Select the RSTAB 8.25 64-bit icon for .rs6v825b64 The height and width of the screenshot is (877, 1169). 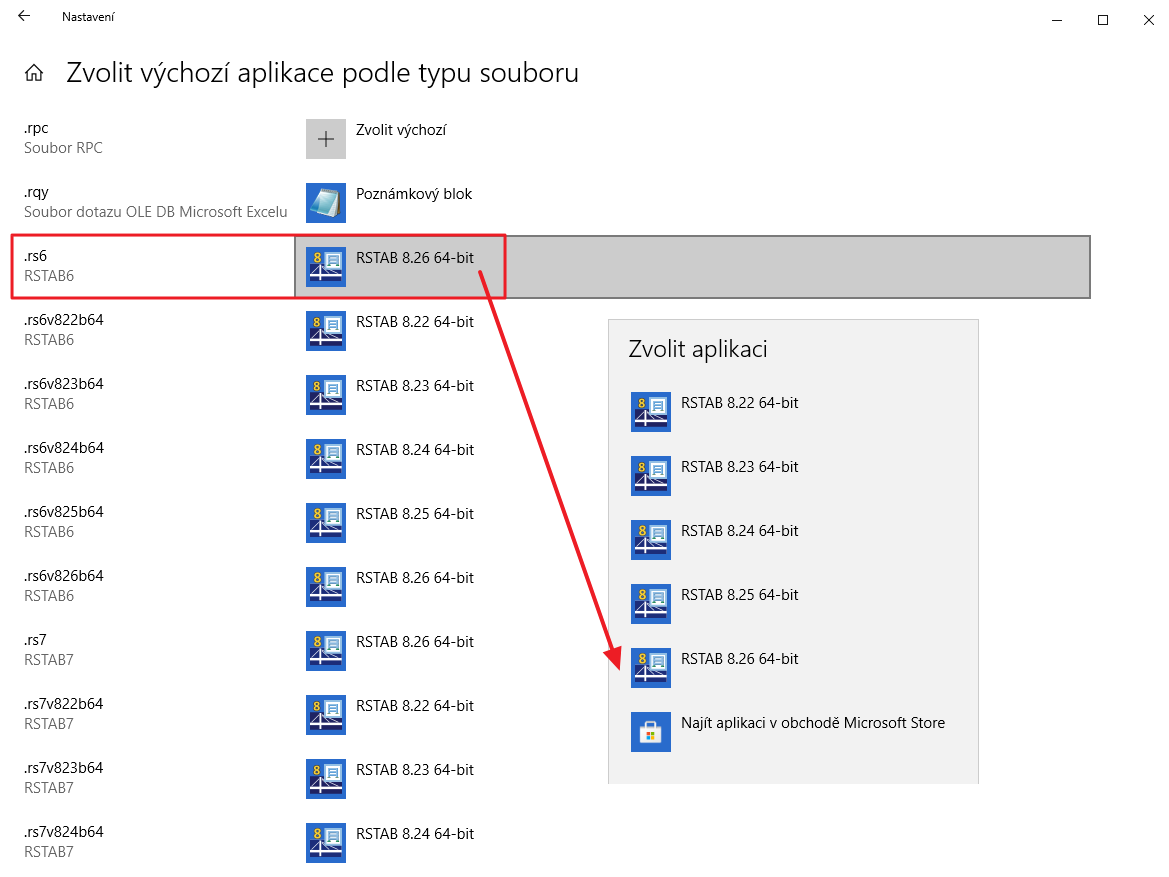coord(325,523)
